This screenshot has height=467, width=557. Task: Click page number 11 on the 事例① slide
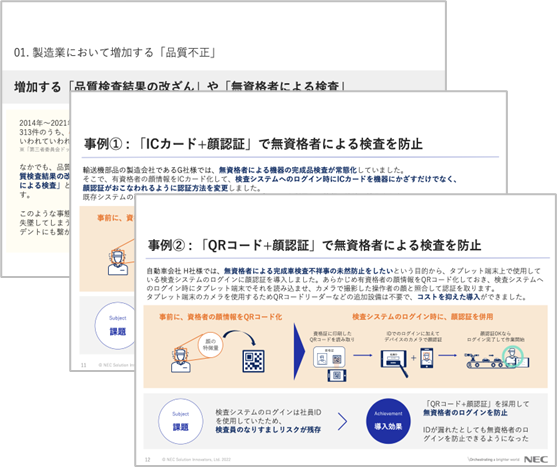coord(84,365)
